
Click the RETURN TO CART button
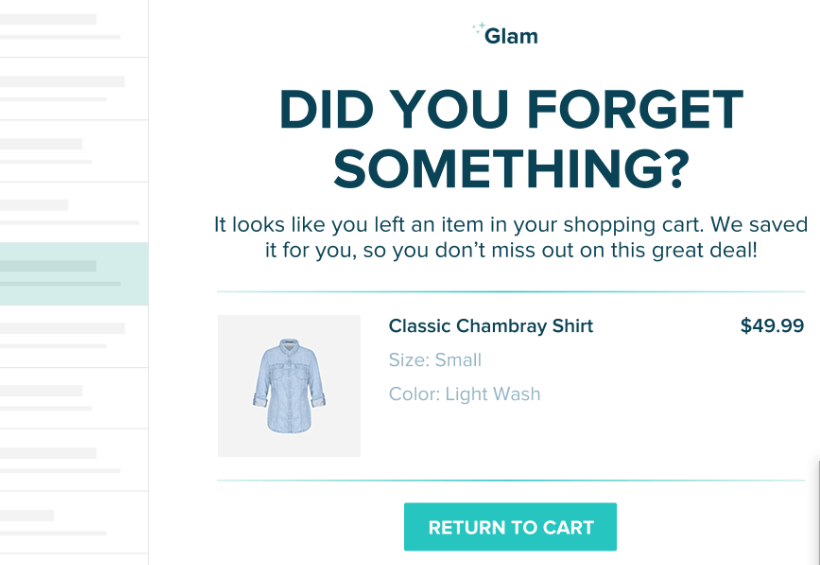pos(510,527)
